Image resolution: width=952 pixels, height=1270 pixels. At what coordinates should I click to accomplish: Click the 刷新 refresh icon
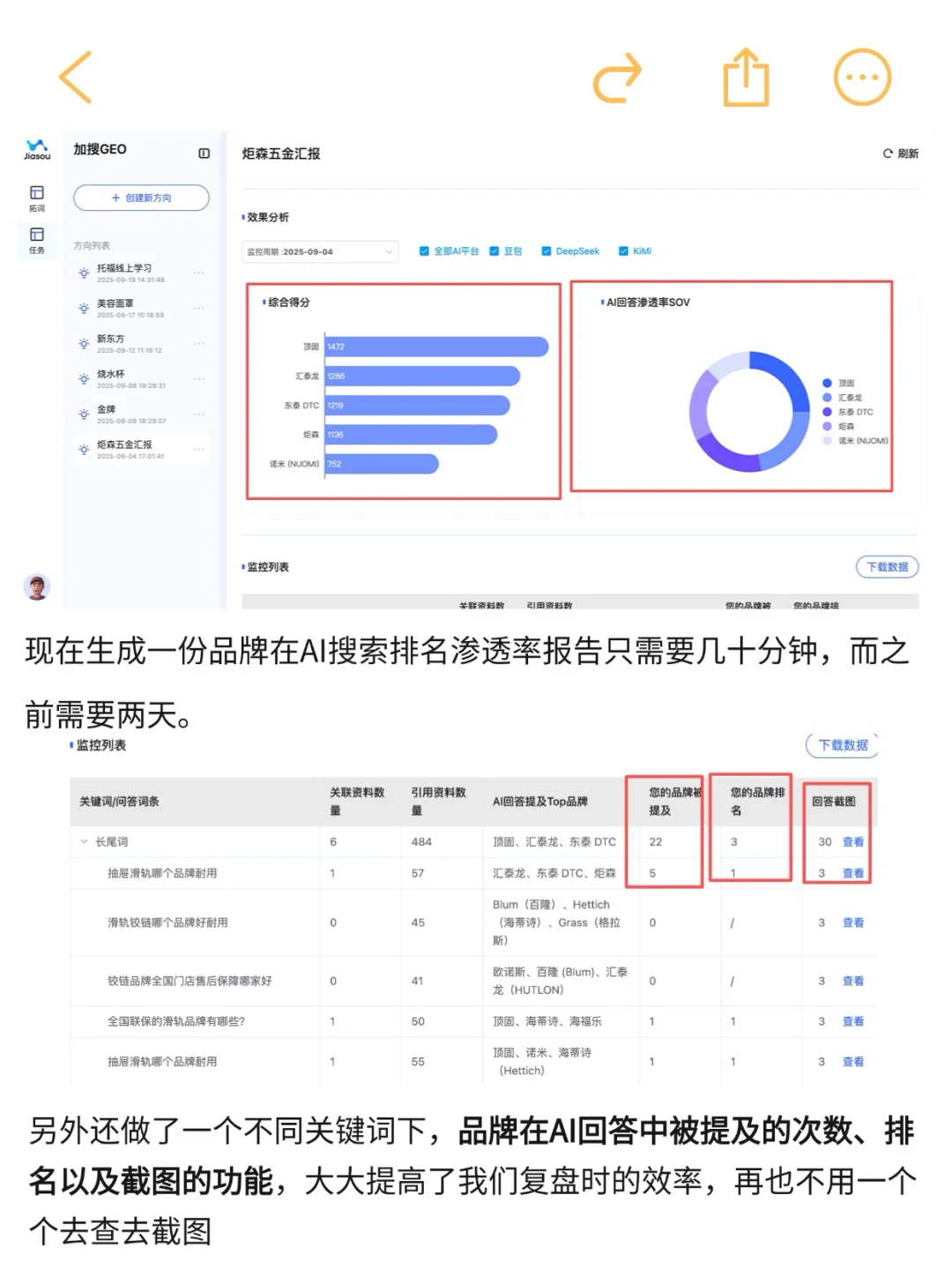pyautogui.click(x=890, y=153)
